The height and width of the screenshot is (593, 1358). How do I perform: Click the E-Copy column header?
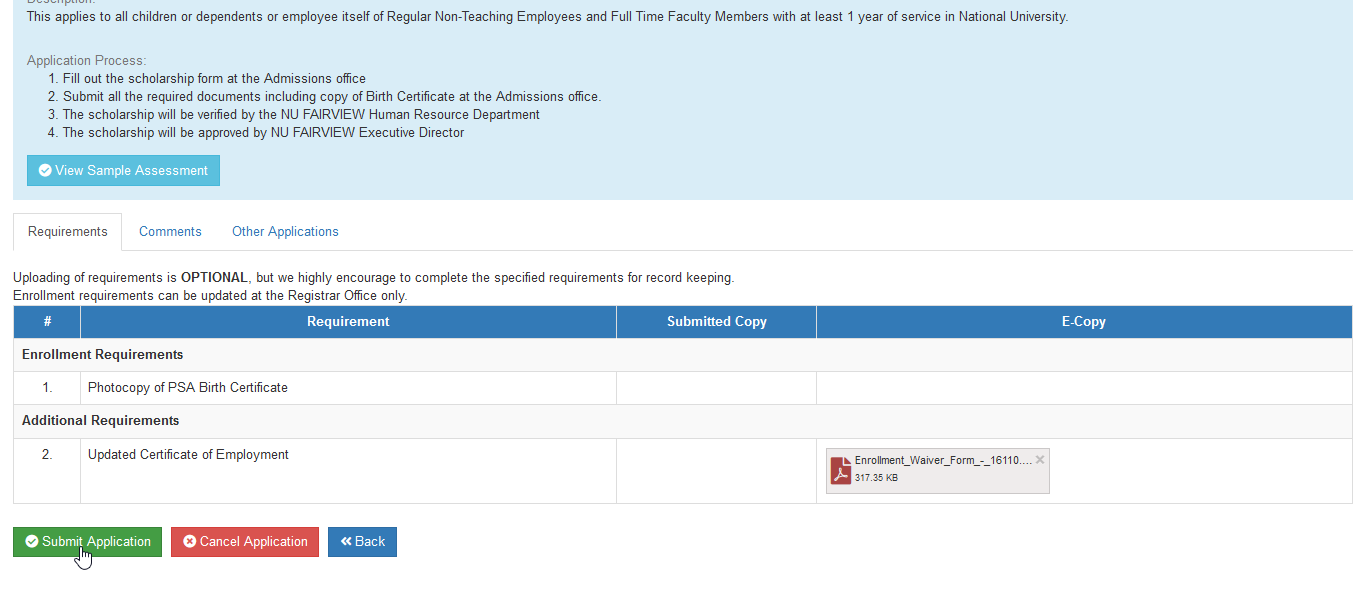click(1084, 322)
